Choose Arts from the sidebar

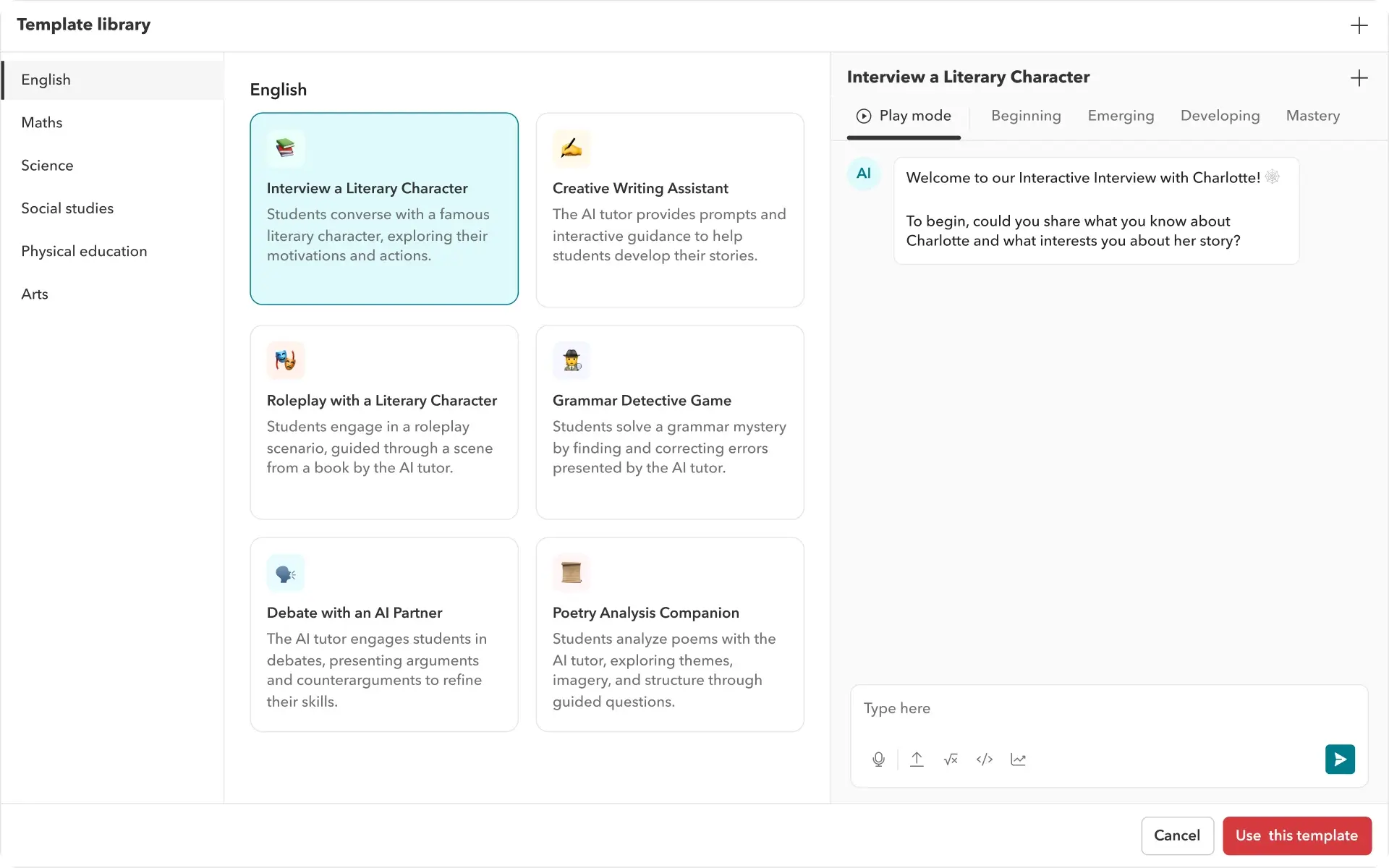click(34, 294)
